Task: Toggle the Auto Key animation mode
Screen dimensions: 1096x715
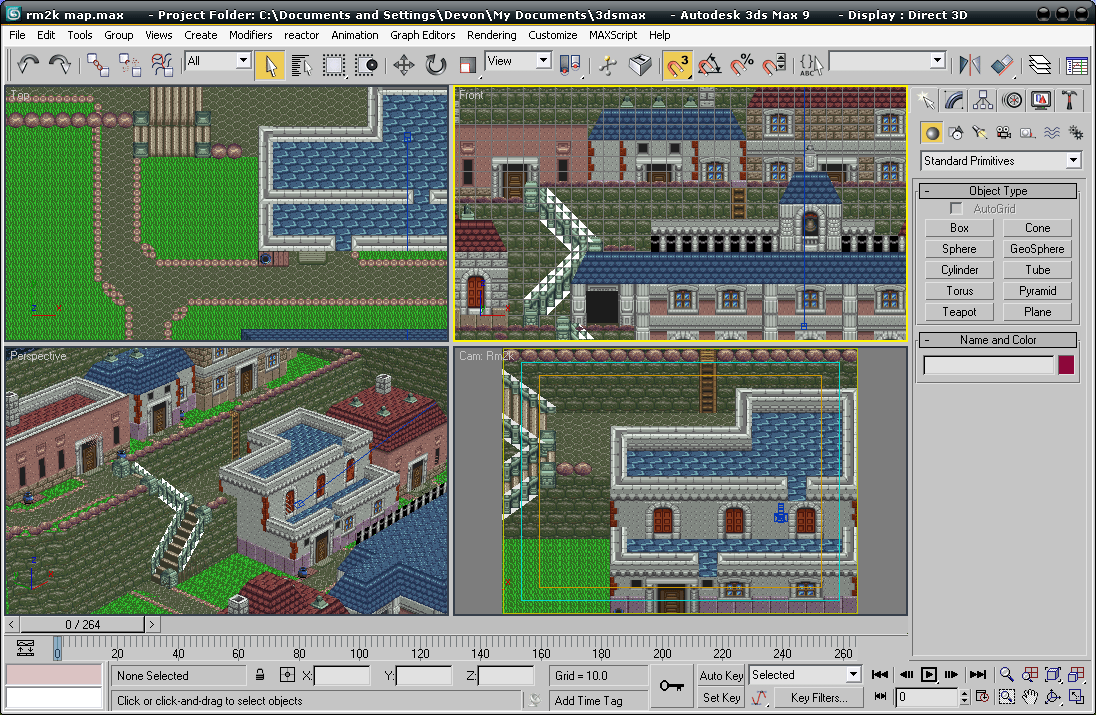Action: pos(721,676)
